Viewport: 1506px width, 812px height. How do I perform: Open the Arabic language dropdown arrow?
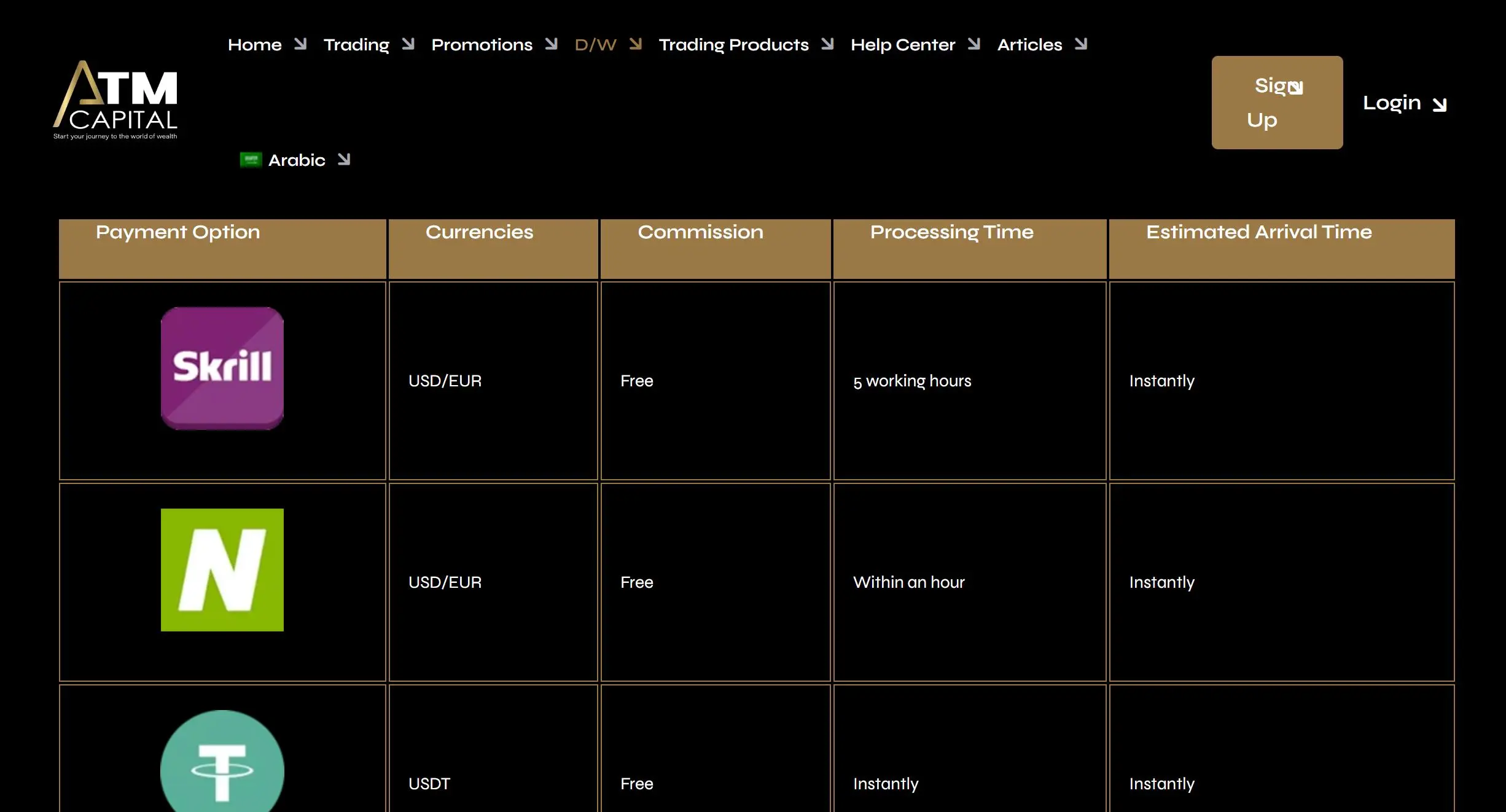tap(344, 159)
